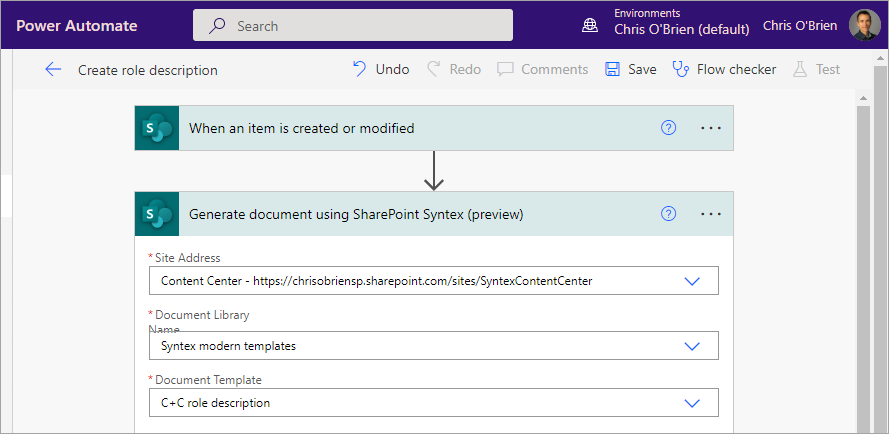The image size is (889, 434).
Task: Collapse 'When an item is created or modified' header
Action: pos(434,128)
